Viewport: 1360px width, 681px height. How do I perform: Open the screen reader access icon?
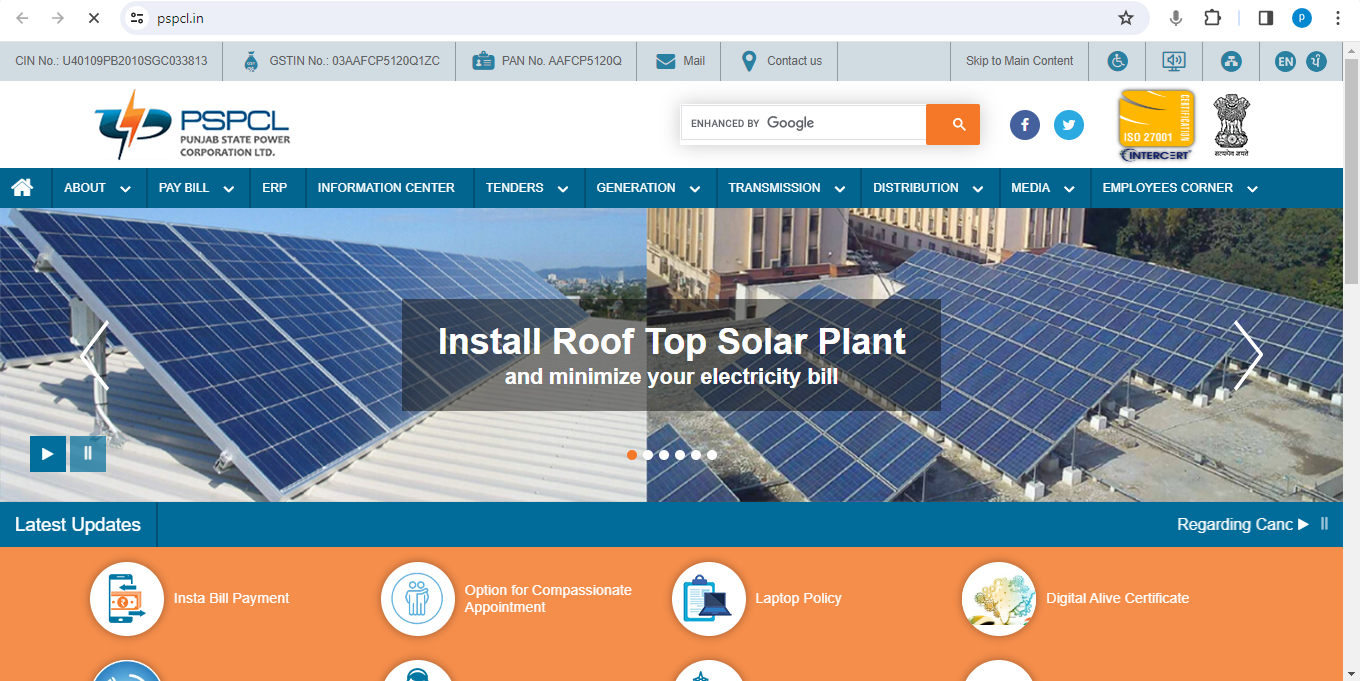[x=1174, y=61]
